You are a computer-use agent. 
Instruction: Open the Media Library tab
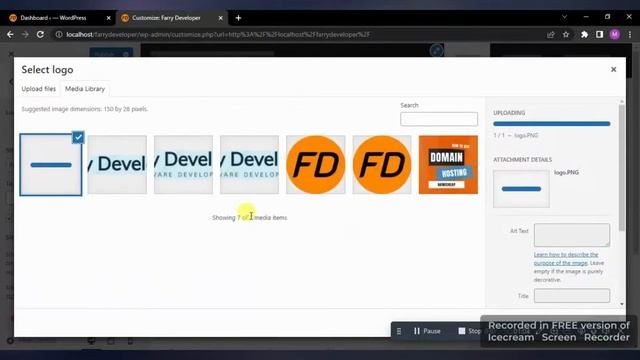pos(85,89)
